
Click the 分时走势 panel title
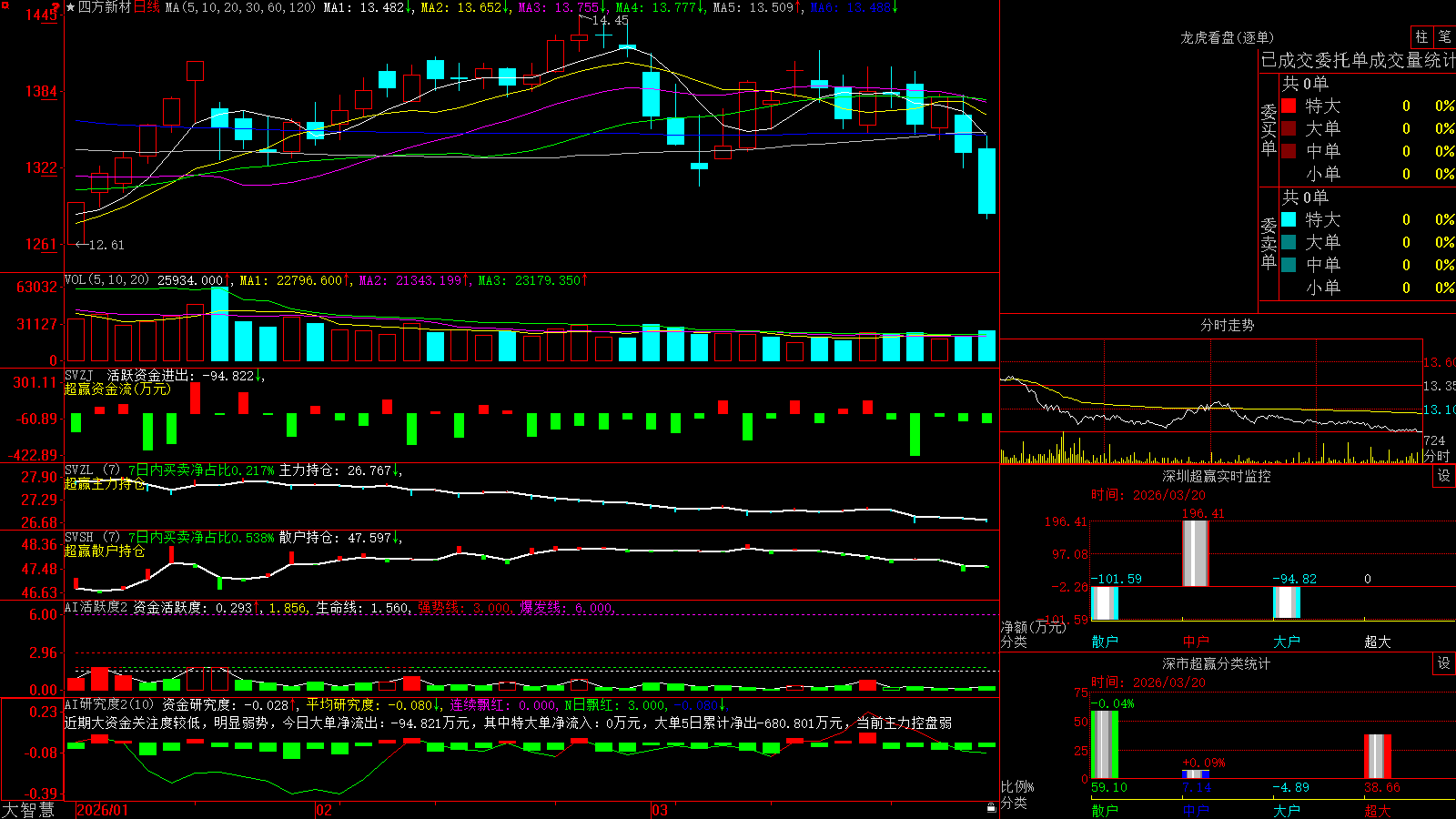click(1227, 325)
